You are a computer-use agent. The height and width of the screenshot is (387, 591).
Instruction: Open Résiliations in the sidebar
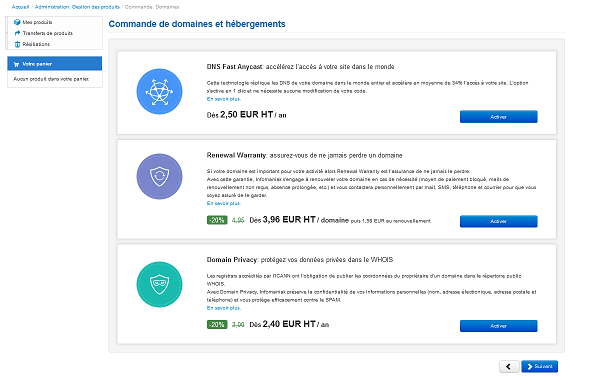point(36,44)
